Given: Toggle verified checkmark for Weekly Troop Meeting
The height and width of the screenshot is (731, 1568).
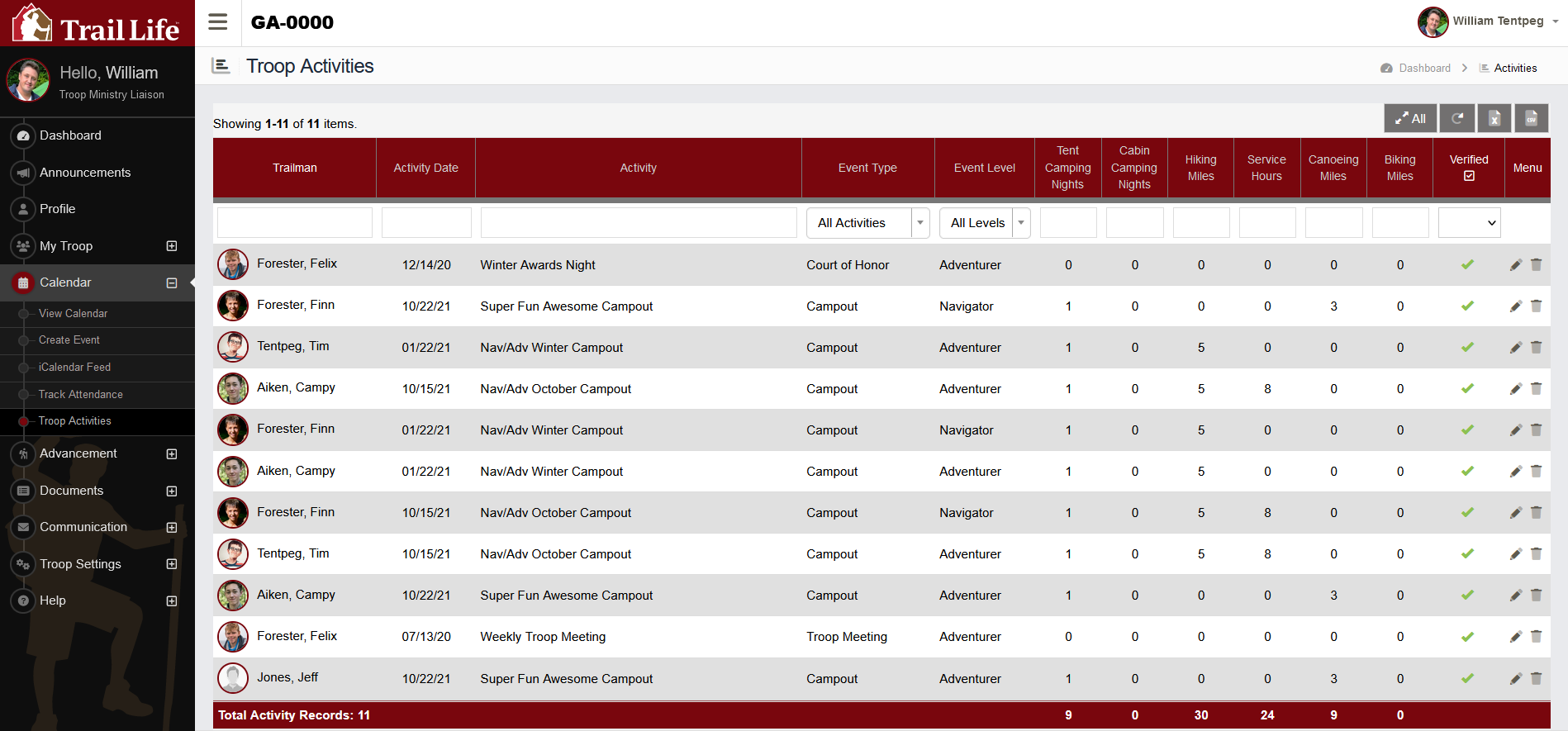Looking at the screenshot, I should (1467, 637).
